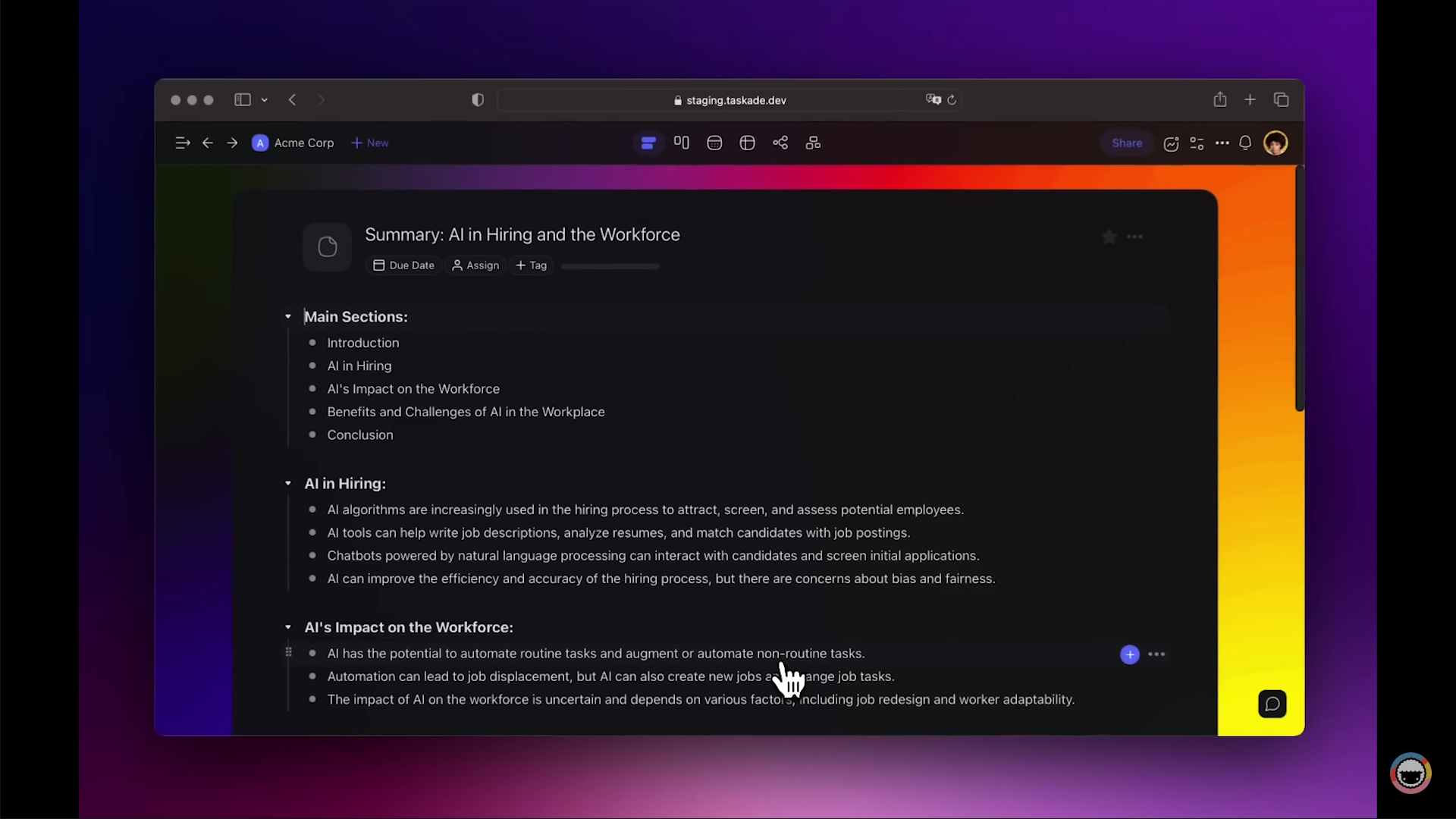Click the notifications bell icon
Screen dimensions: 1456x819
pyautogui.click(x=1244, y=143)
